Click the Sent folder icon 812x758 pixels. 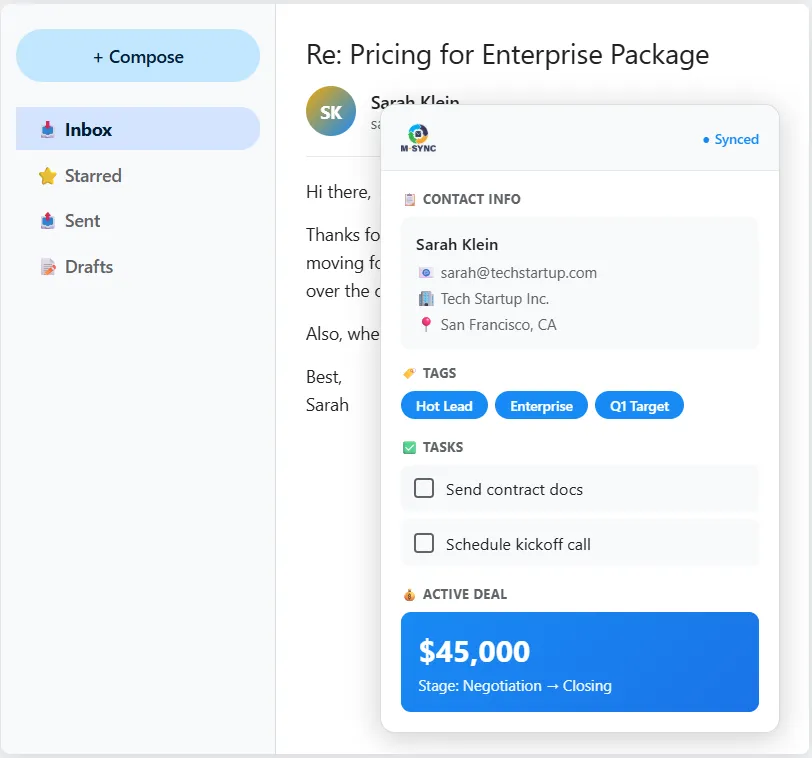point(47,221)
